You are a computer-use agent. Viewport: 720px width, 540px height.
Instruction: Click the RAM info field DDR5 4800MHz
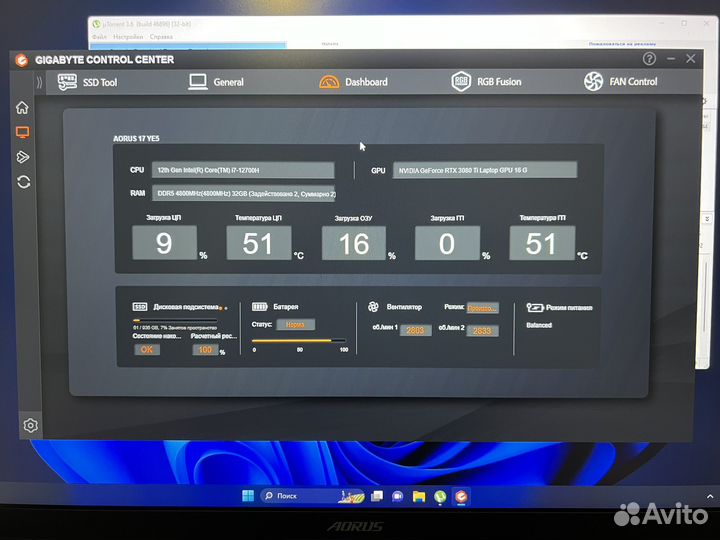click(243, 193)
